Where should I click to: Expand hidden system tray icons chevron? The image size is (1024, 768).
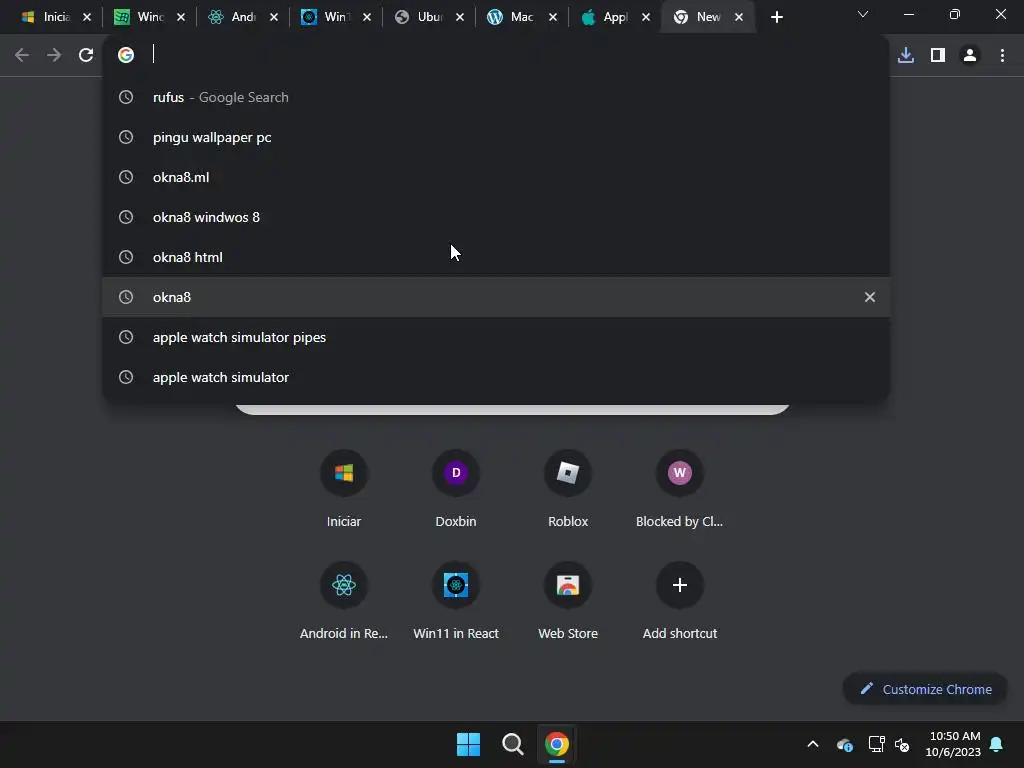(813, 744)
